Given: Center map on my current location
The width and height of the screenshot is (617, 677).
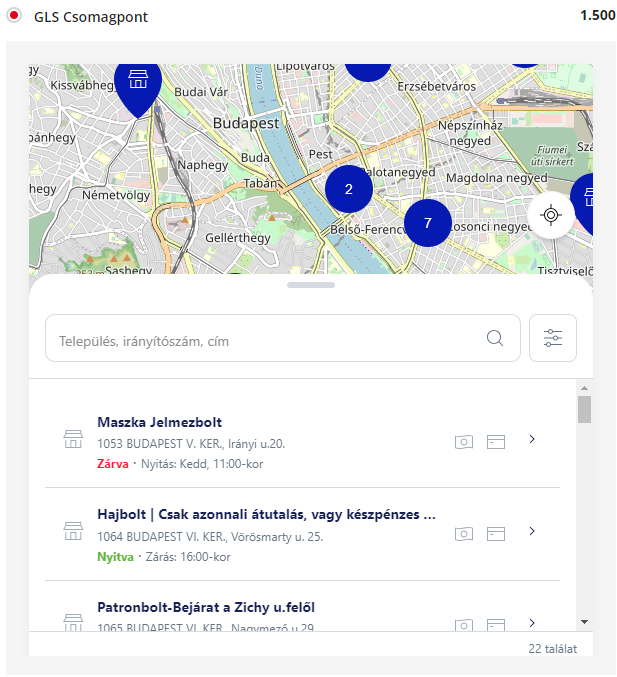Looking at the screenshot, I should tap(551, 215).
